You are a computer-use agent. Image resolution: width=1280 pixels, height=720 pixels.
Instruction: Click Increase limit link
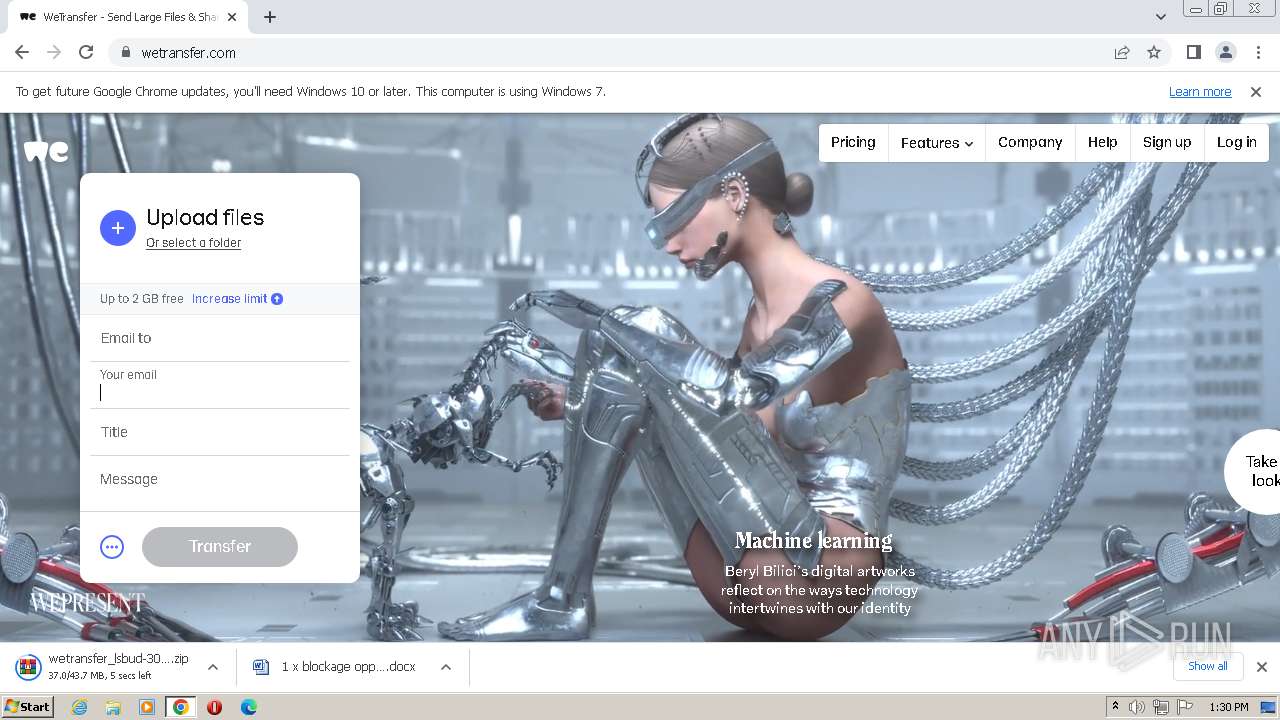click(x=230, y=299)
